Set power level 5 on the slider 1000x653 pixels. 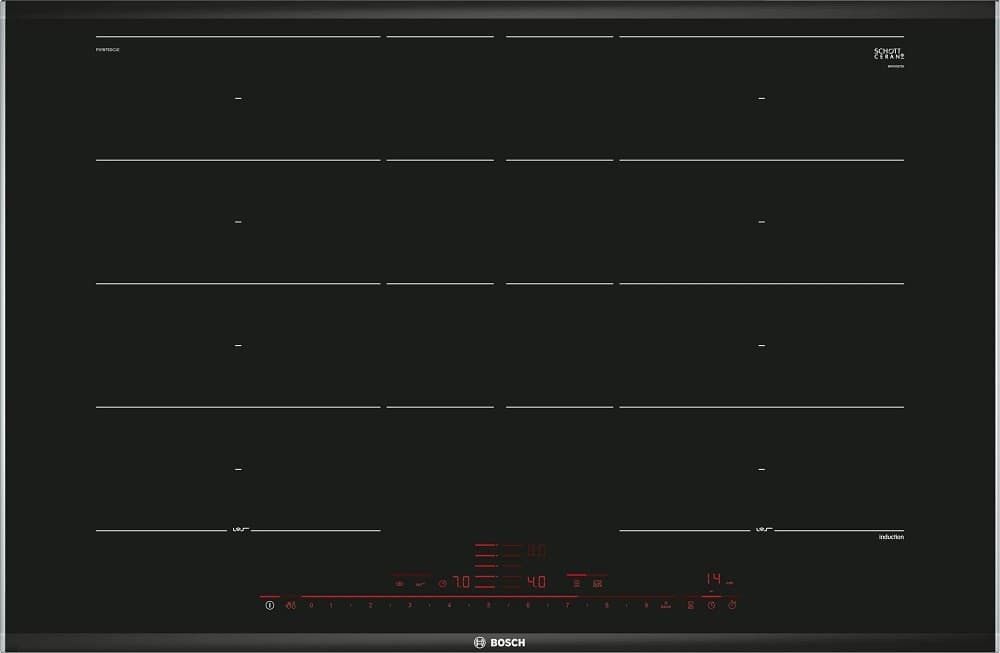click(489, 605)
